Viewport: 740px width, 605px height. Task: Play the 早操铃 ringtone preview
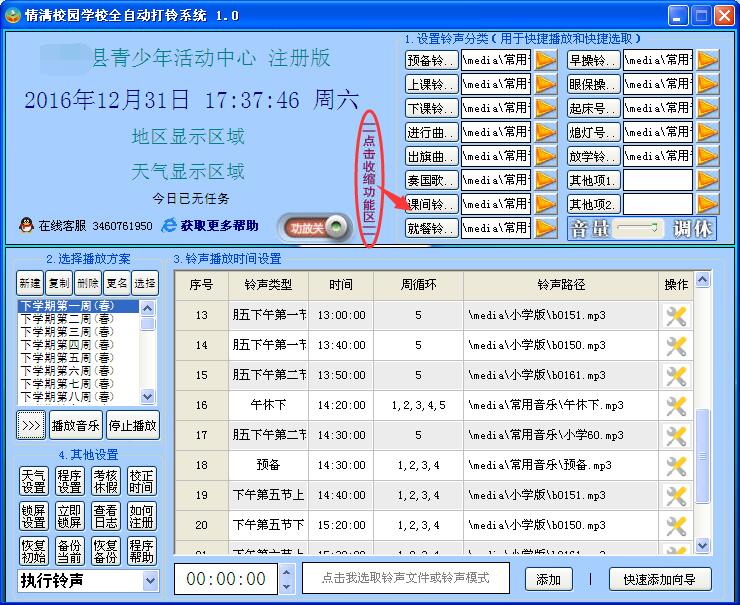pyautogui.click(x=707, y=60)
